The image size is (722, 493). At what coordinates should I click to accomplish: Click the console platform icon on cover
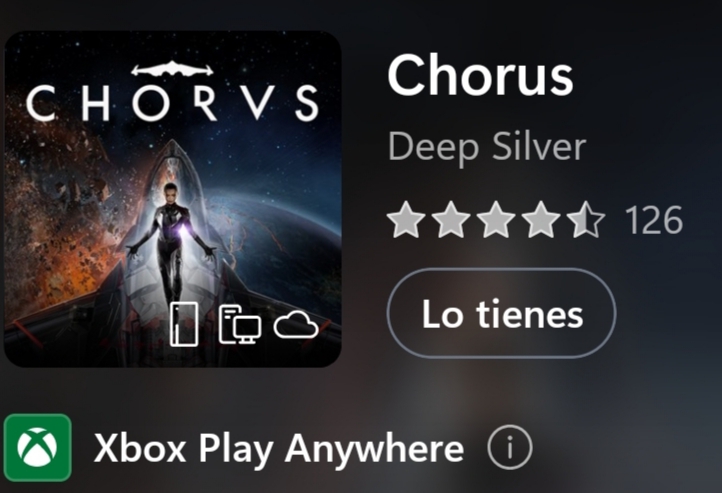pyautogui.click(x=184, y=324)
